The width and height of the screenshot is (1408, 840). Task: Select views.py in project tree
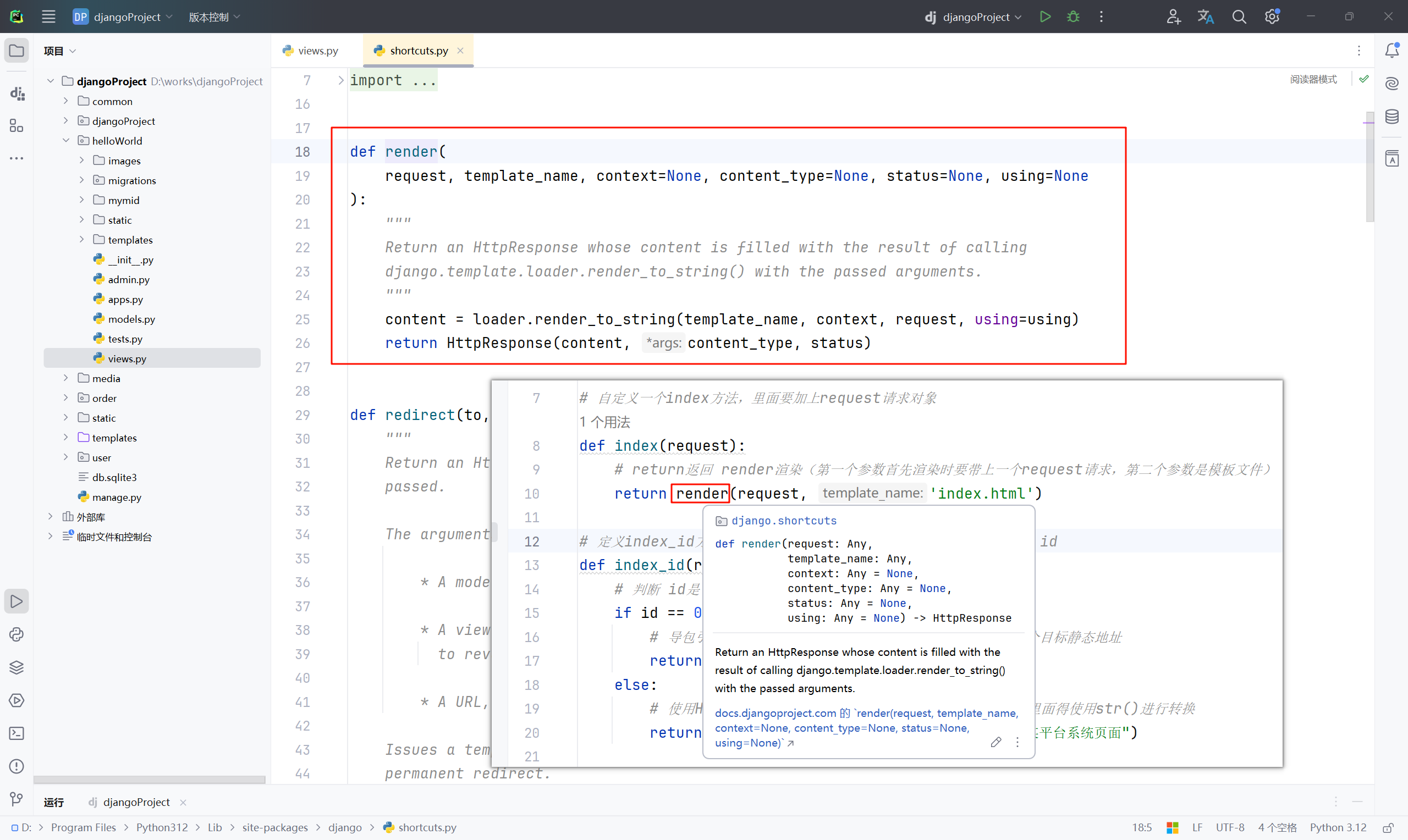click(152, 358)
